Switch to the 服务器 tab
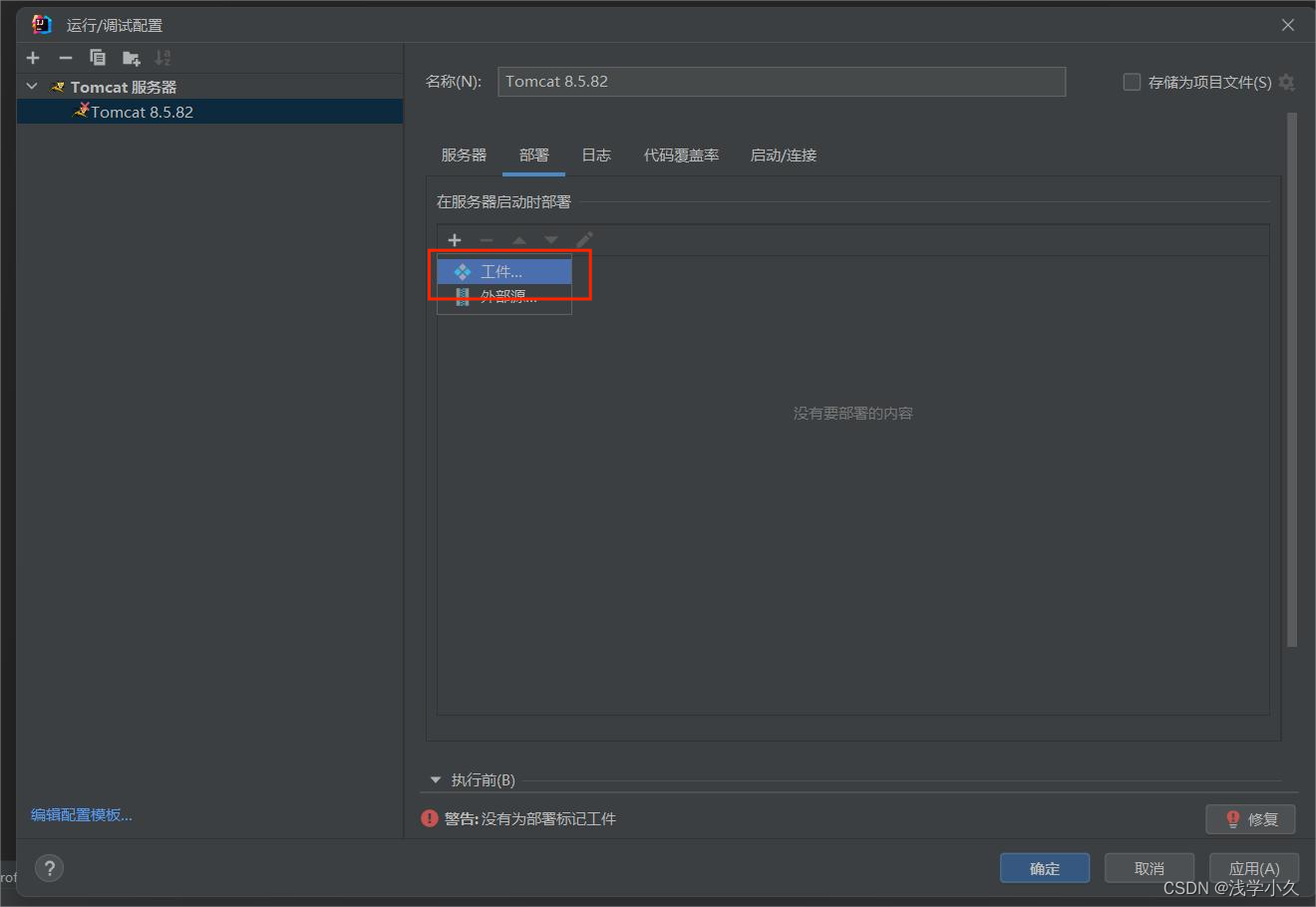Viewport: 1316px width, 907px height. pos(464,154)
